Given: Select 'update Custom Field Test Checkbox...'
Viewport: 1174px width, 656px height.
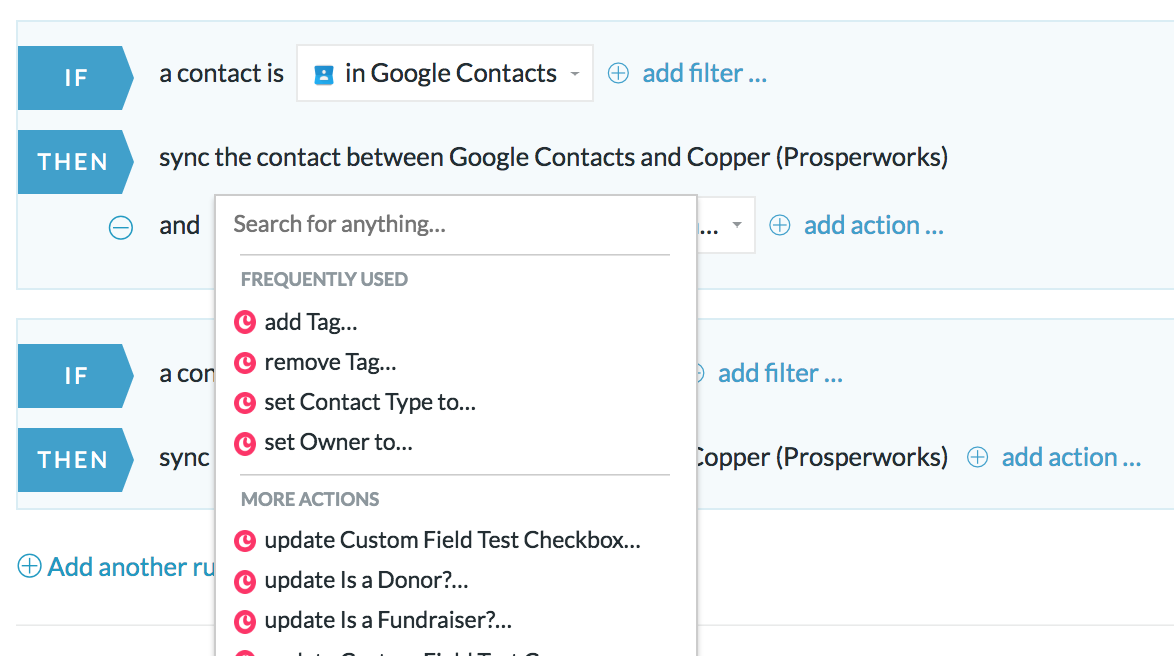Looking at the screenshot, I should coord(452,540).
